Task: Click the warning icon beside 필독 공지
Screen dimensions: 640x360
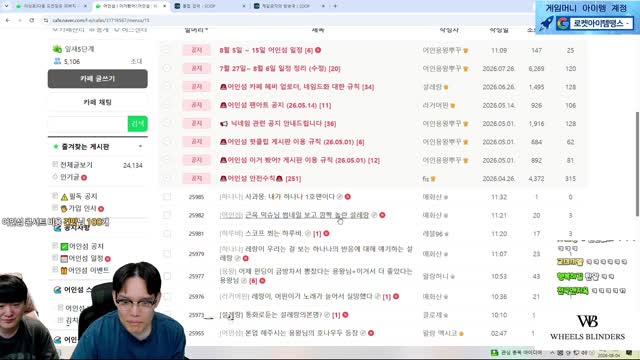Action: pos(64,197)
